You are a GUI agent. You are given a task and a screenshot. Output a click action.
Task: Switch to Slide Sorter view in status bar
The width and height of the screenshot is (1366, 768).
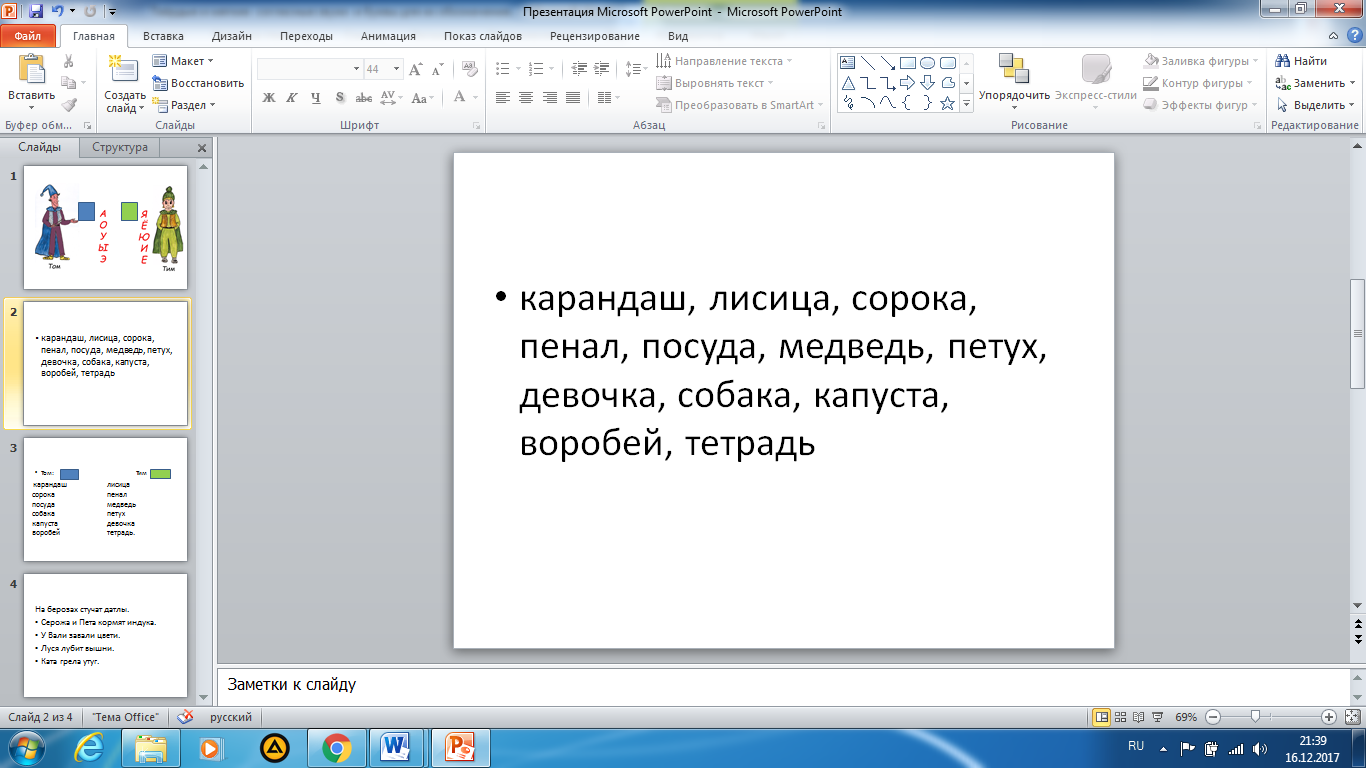(x=1122, y=717)
